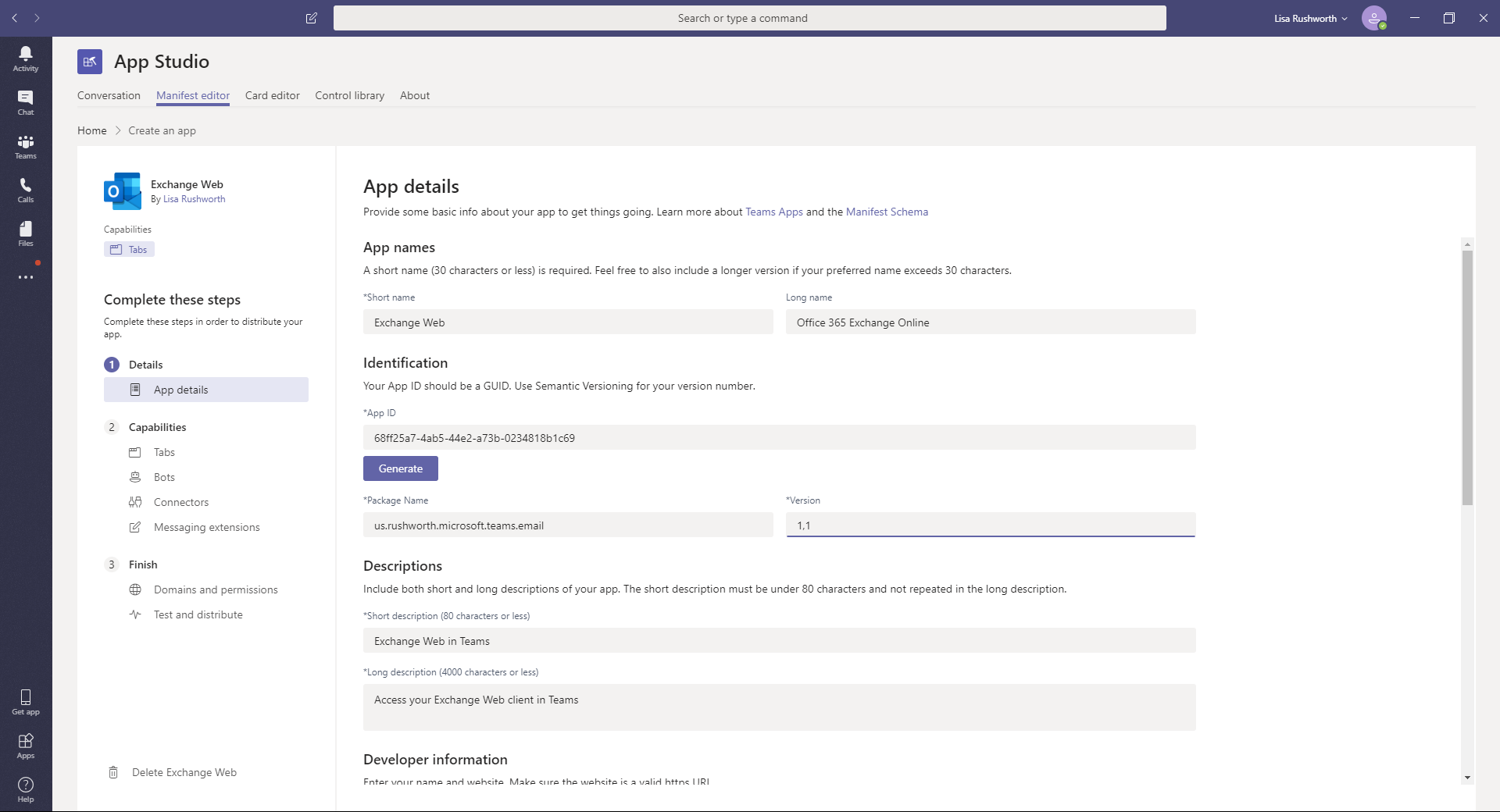Image resolution: width=1500 pixels, height=812 pixels.
Task: Open Lisa Rushworth account dropdown
Action: pyautogui.click(x=1310, y=19)
